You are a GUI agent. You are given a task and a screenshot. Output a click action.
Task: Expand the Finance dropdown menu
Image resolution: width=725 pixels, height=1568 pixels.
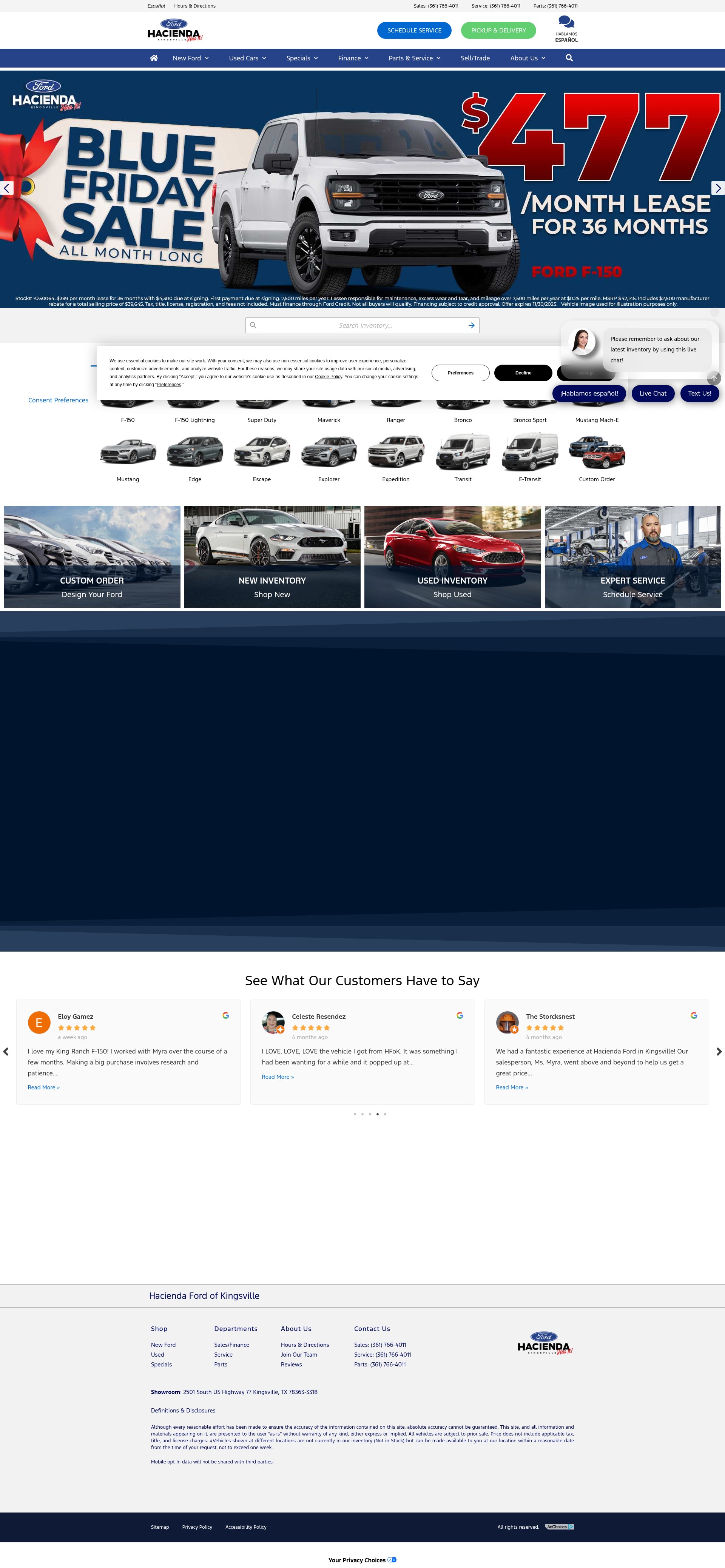tap(353, 58)
